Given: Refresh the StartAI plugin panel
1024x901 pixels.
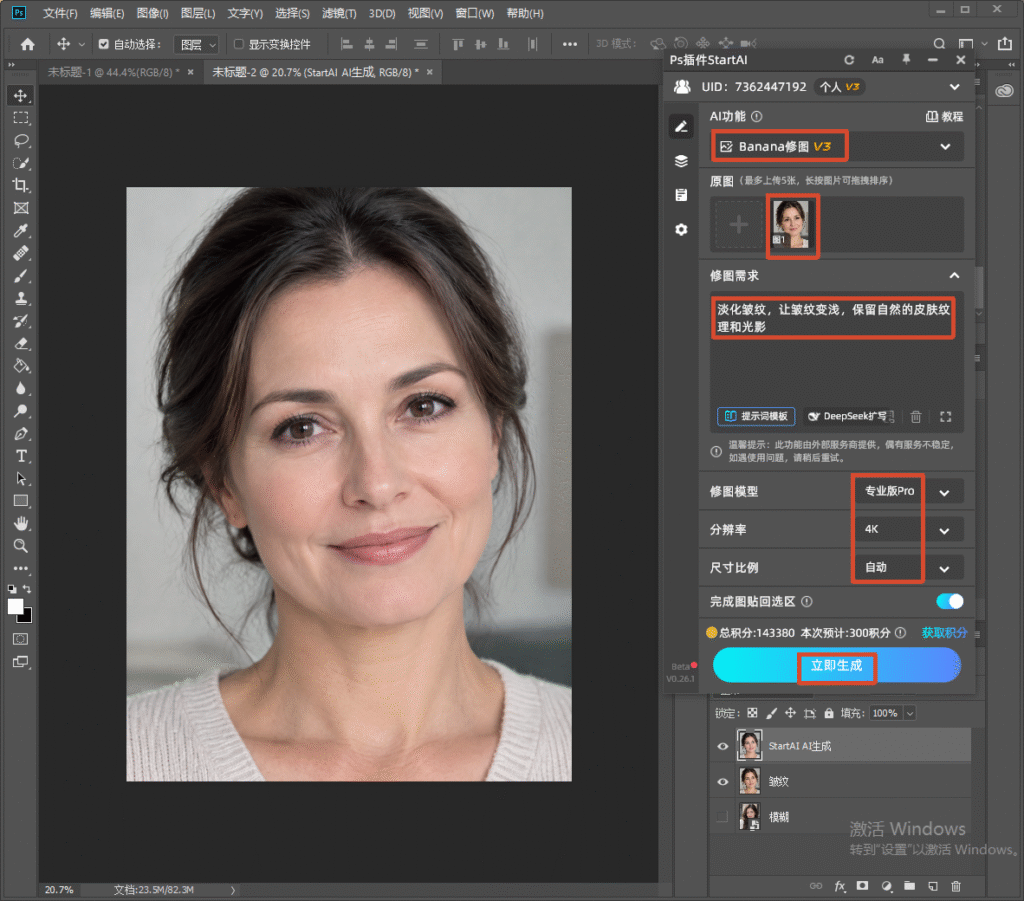Looking at the screenshot, I should click(849, 60).
